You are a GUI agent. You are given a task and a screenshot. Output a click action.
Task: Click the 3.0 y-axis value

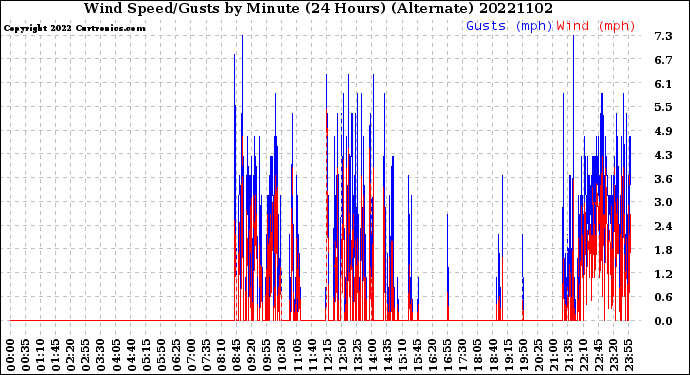664,202
